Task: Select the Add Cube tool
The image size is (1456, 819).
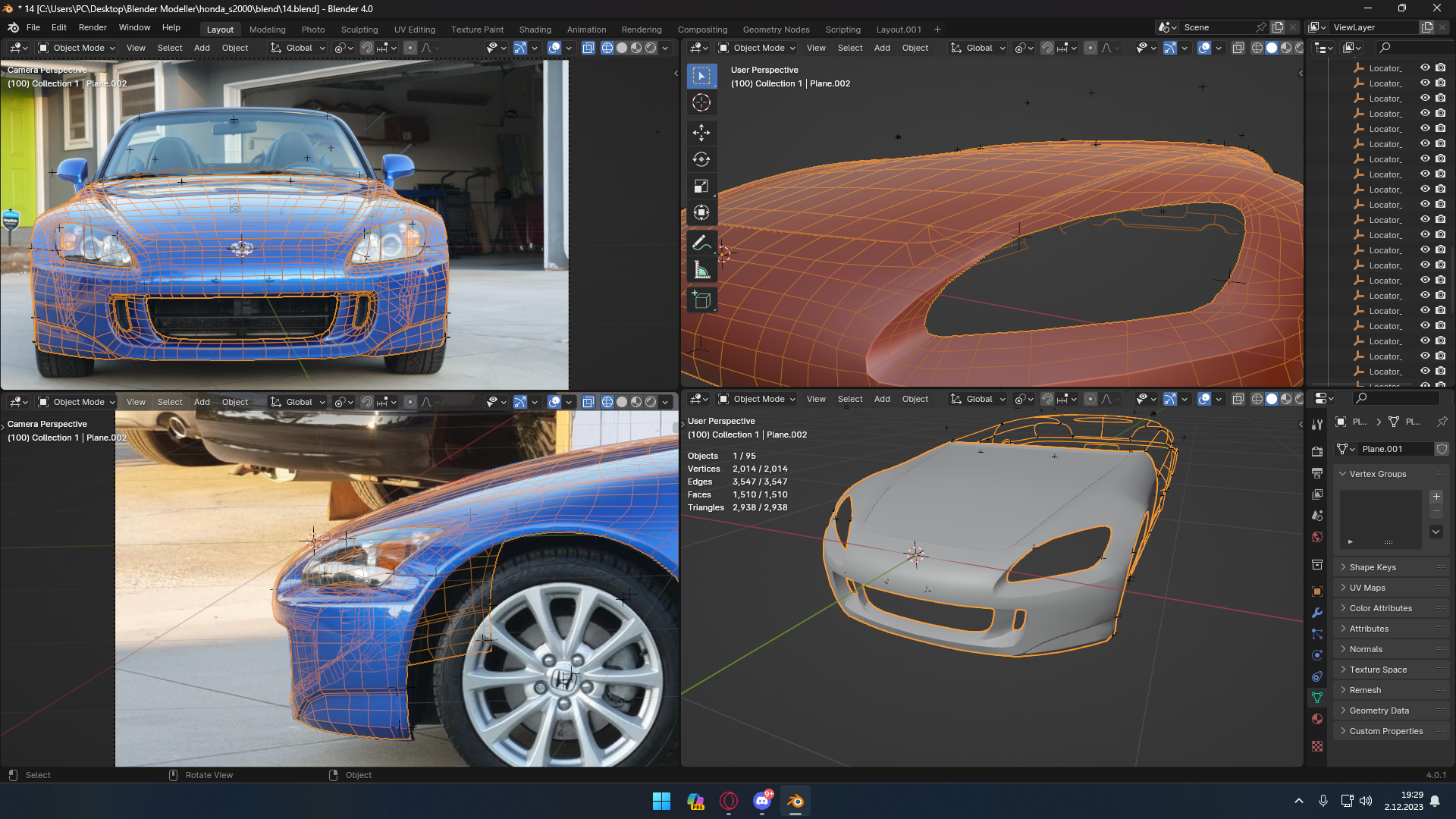Action: [x=701, y=300]
